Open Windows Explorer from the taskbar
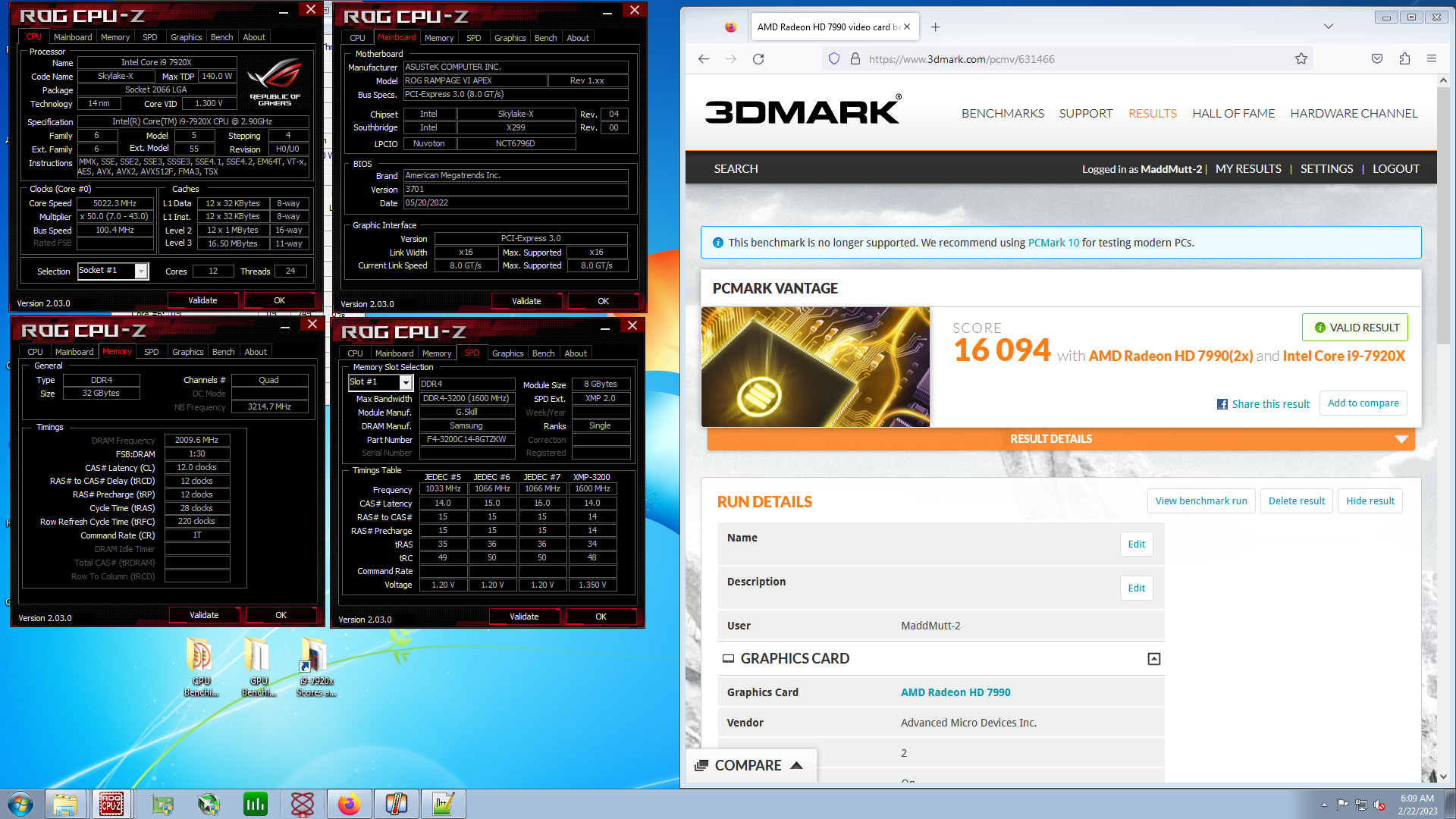The width and height of the screenshot is (1456, 819). tap(64, 804)
